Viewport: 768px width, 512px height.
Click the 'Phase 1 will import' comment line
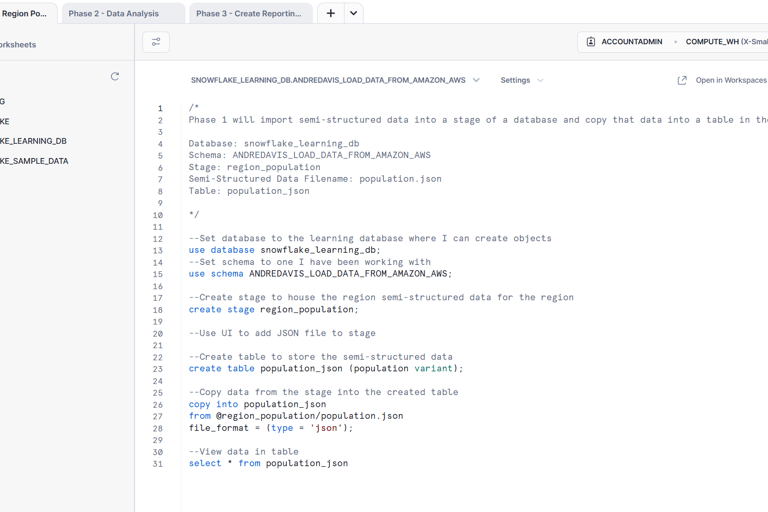pos(478,120)
